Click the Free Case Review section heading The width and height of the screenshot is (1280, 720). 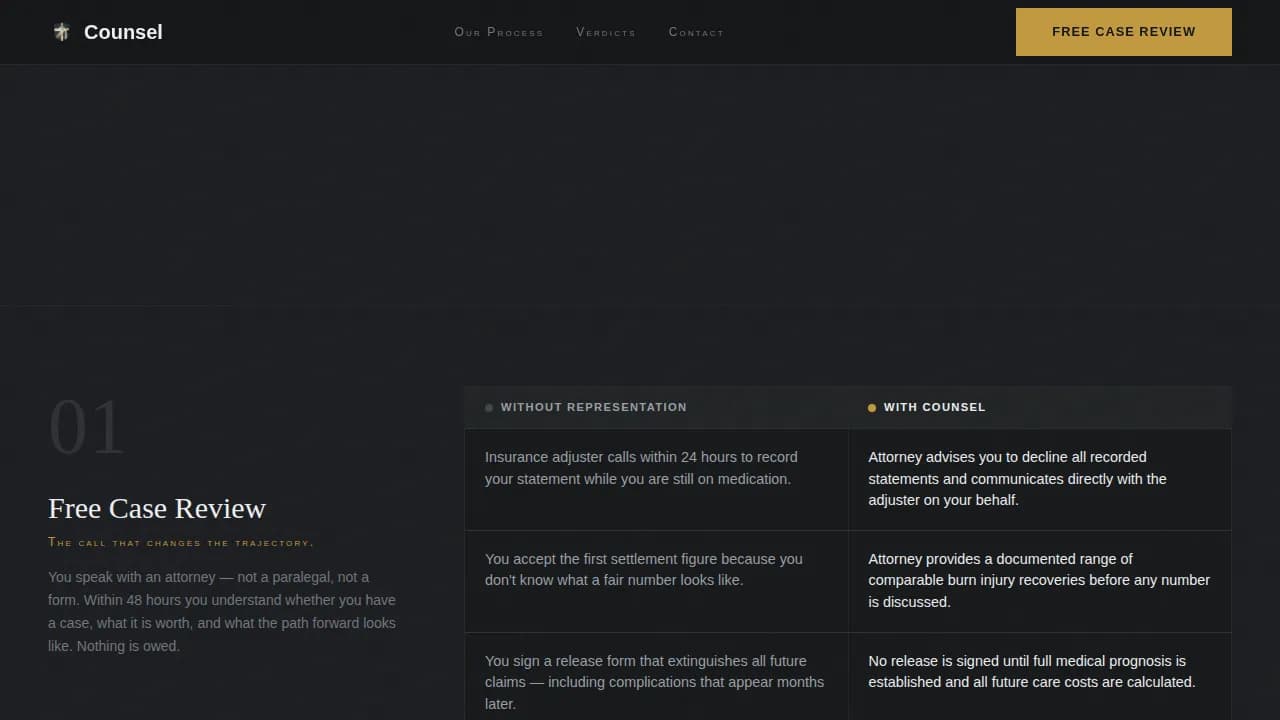pyautogui.click(x=157, y=508)
